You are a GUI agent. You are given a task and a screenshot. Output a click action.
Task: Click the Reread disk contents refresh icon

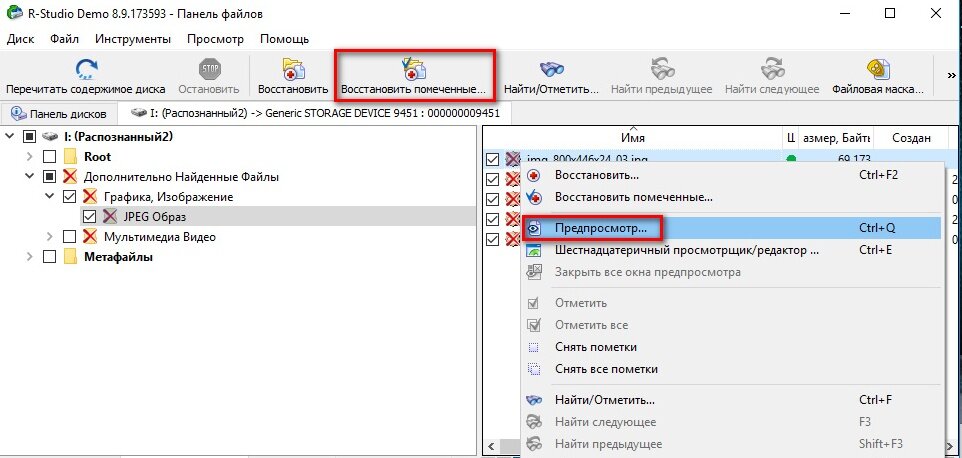(87, 68)
